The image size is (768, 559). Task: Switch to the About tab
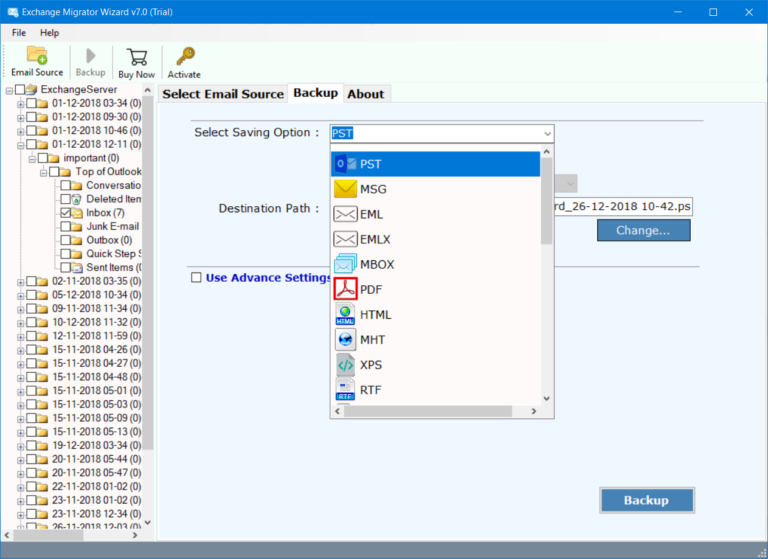coord(365,94)
